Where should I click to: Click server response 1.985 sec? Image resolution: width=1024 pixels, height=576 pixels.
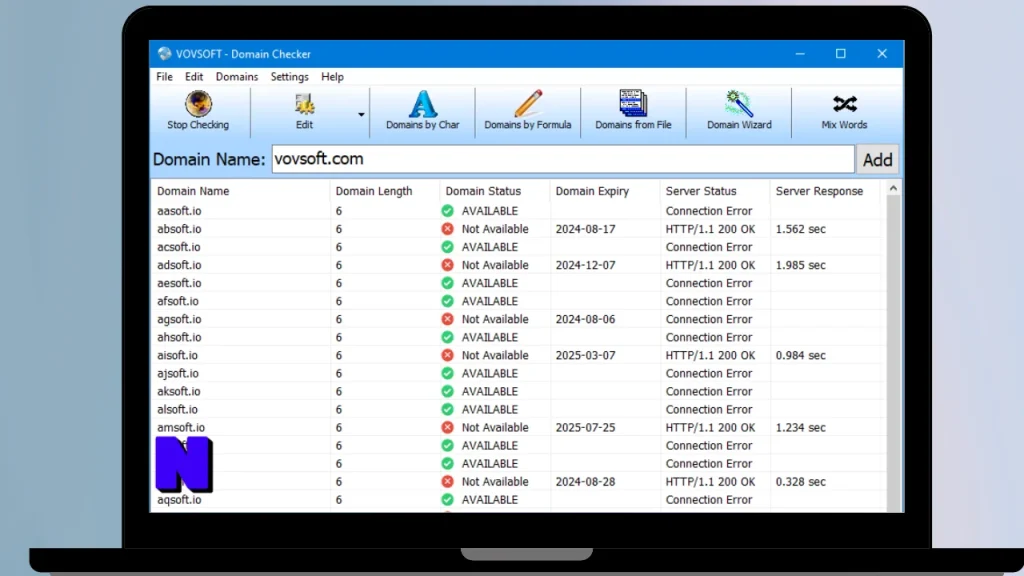click(801, 264)
